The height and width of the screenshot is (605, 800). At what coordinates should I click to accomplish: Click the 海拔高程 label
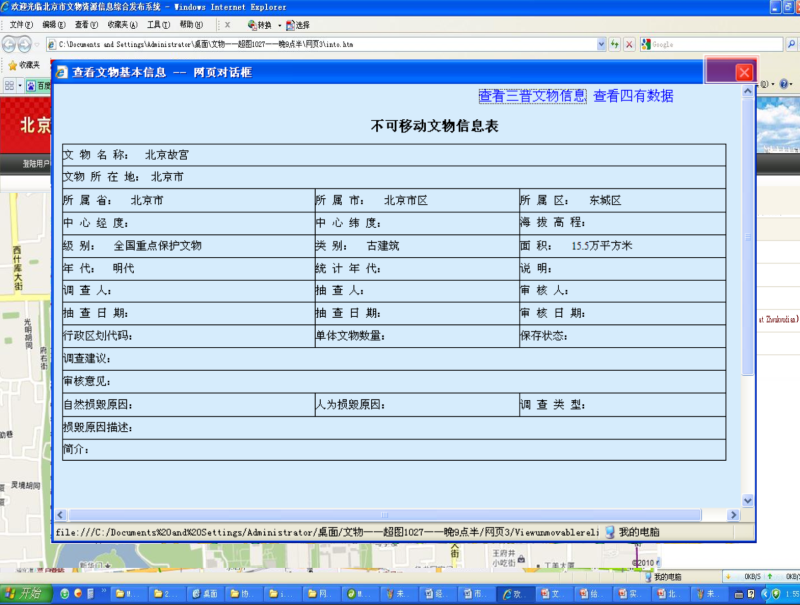click(553, 223)
